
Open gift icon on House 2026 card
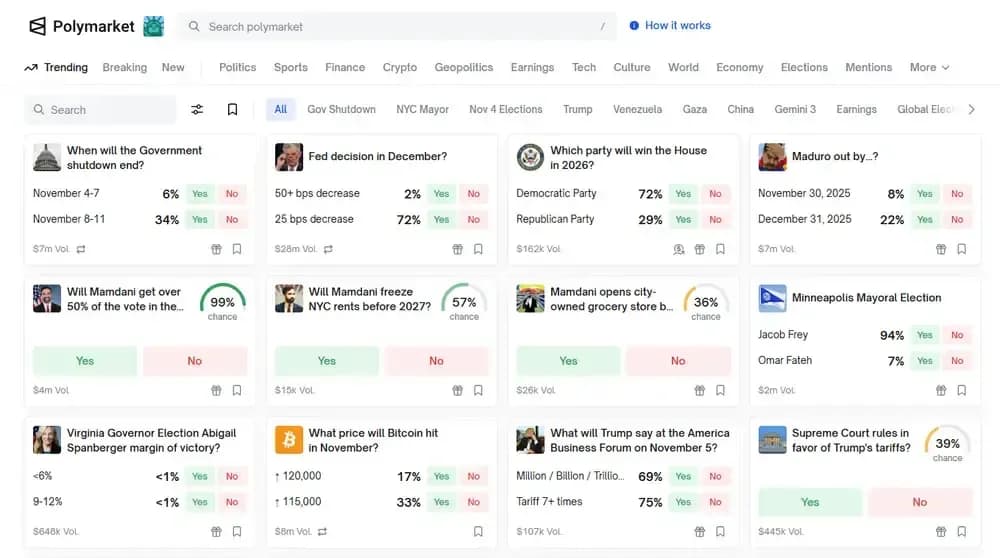(700, 249)
